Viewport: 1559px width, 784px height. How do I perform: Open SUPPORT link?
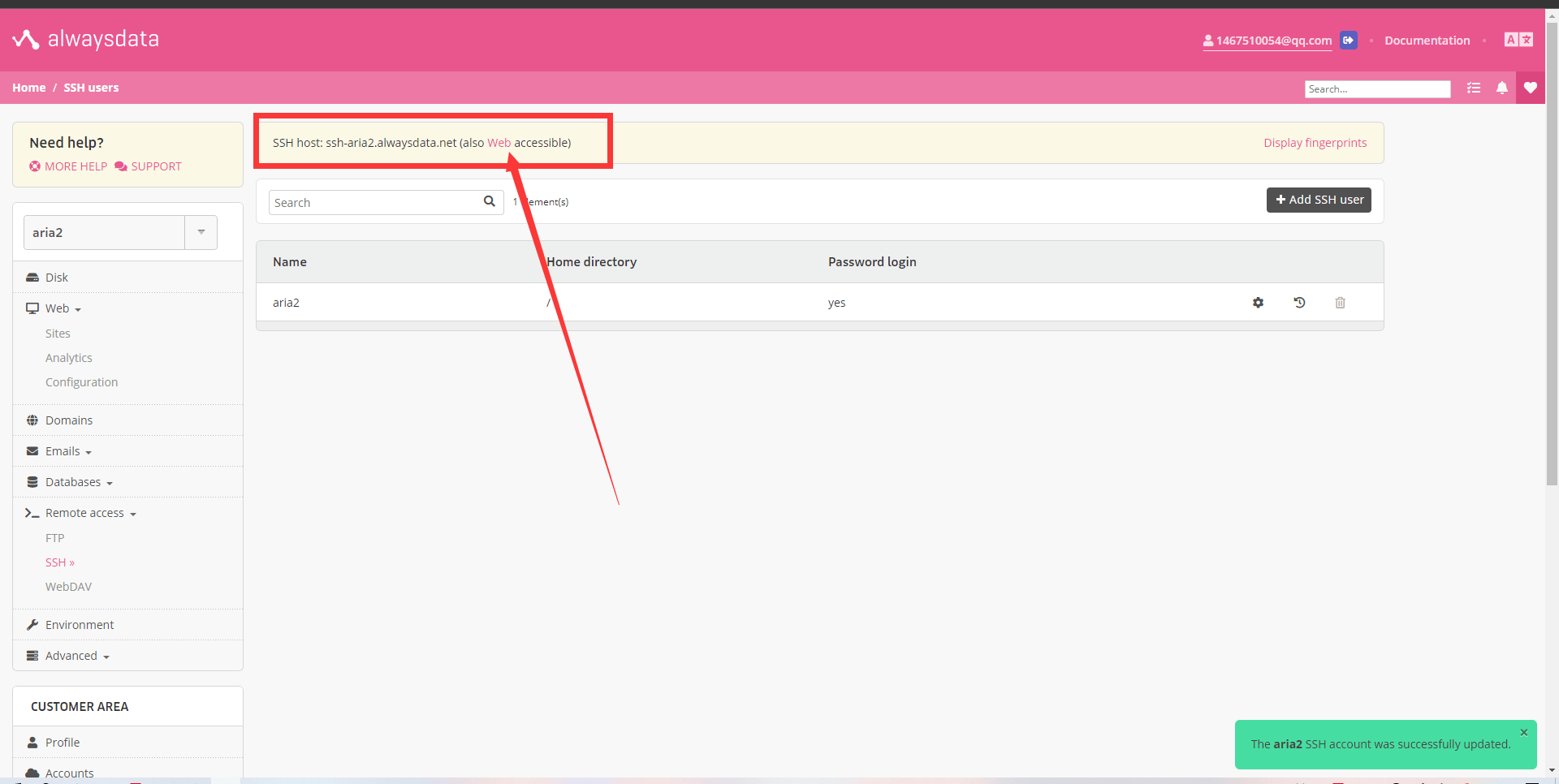(148, 166)
